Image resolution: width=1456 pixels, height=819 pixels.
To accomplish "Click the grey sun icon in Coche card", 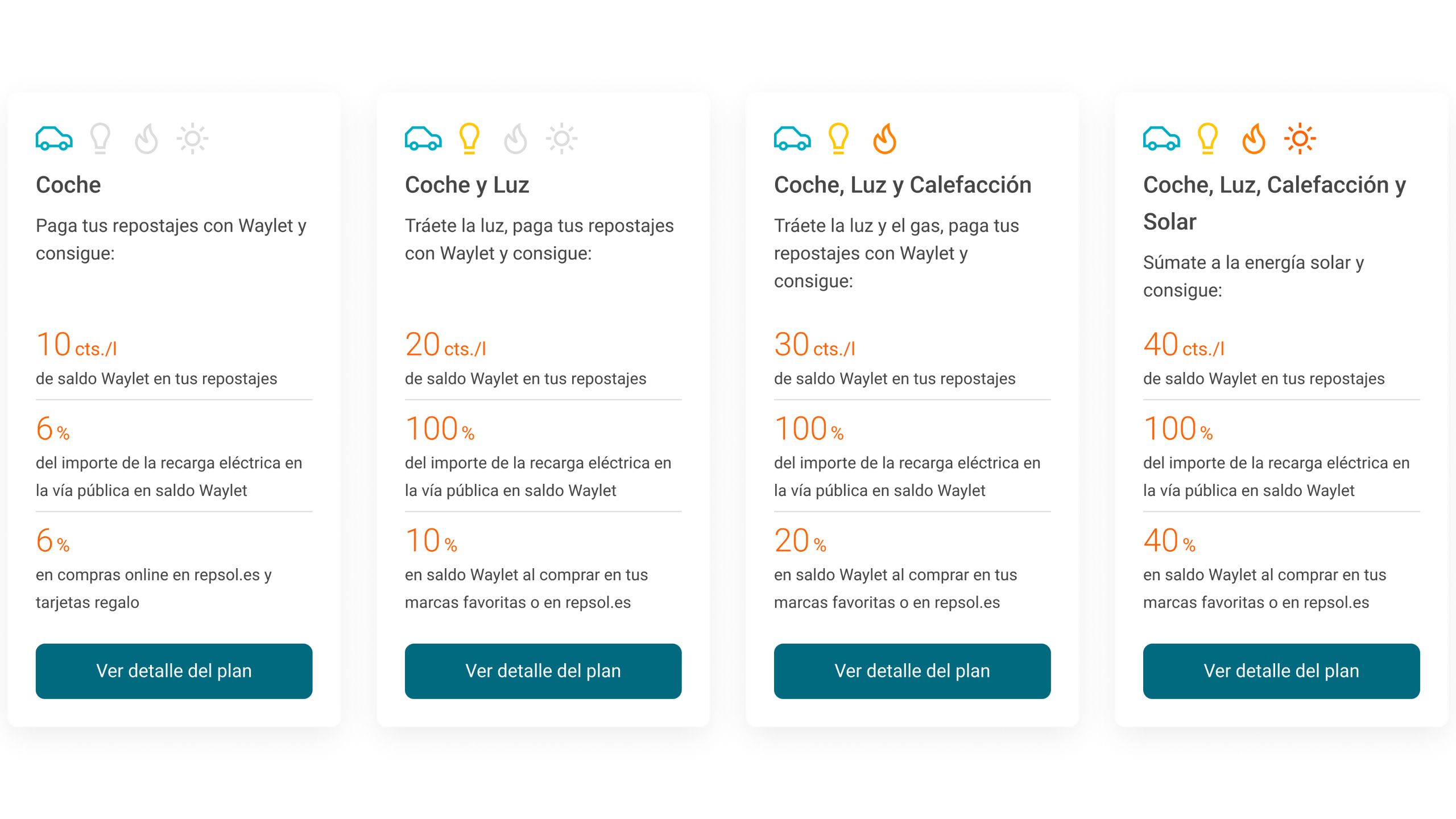I will (x=192, y=138).
